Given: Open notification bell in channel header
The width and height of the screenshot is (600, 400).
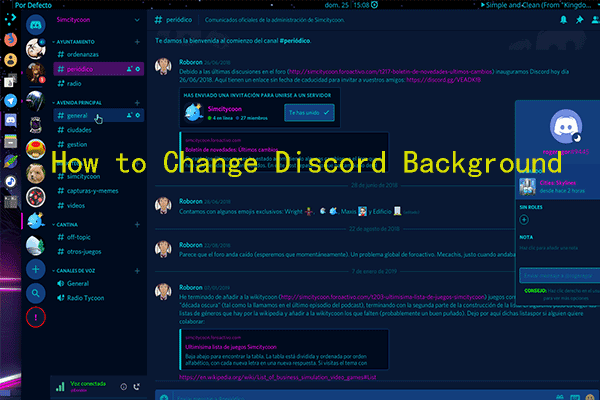Looking at the screenshot, I should (563, 20).
